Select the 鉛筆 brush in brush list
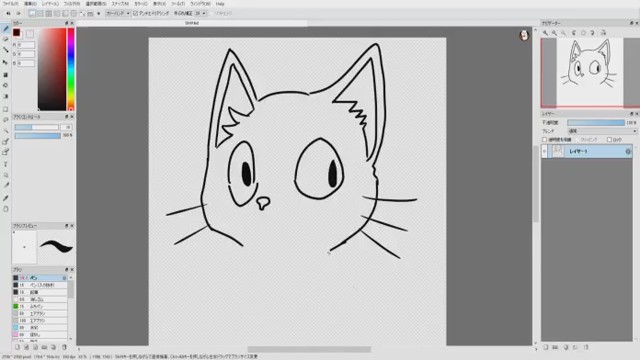The height and width of the screenshot is (360, 640). (40, 292)
